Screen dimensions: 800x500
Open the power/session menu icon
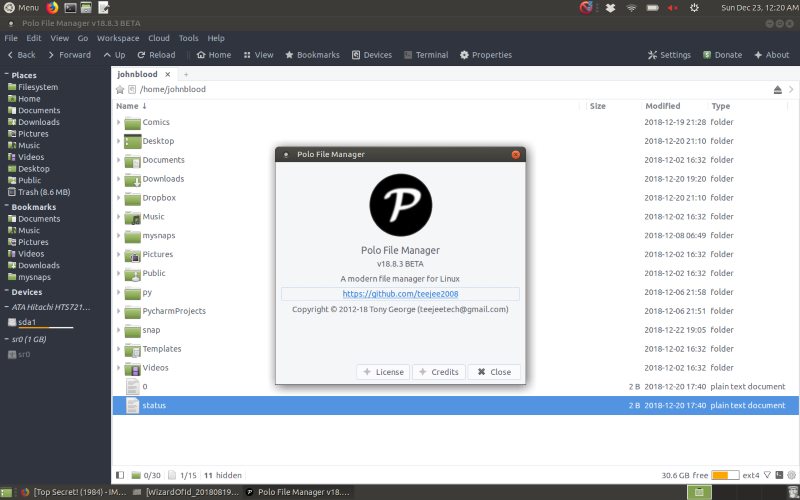click(694, 8)
